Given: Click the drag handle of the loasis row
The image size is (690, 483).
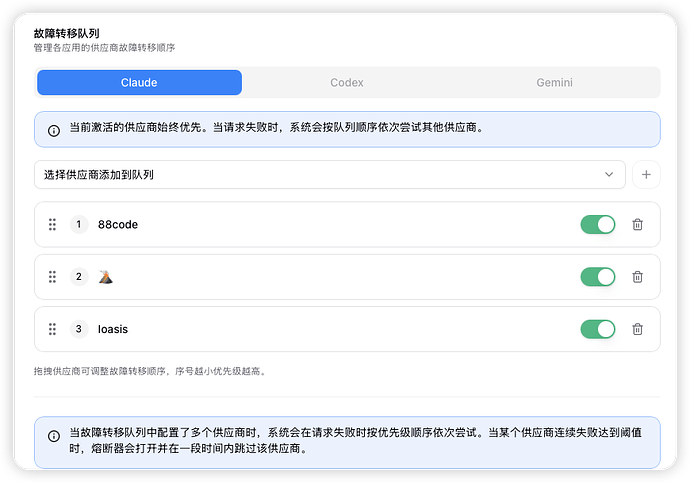Looking at the screenshot, I should 52,329.
